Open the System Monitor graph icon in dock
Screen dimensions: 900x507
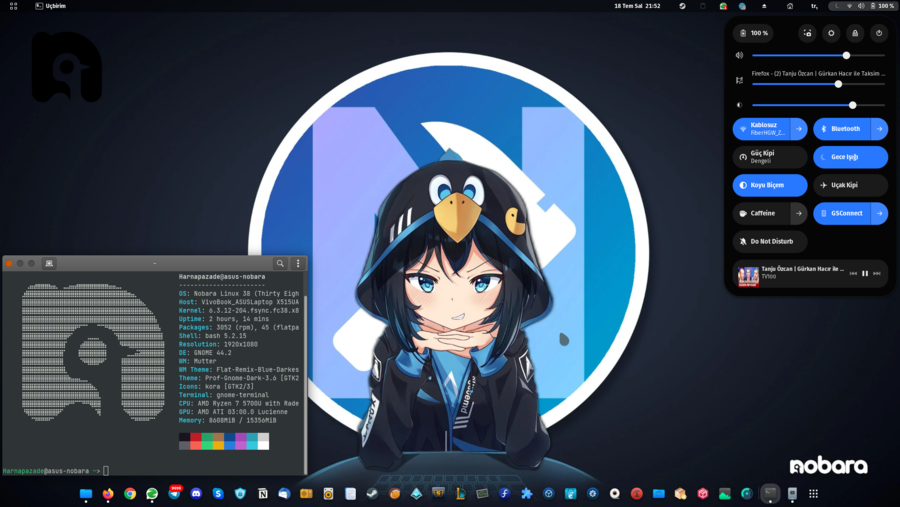click(725, 493)
